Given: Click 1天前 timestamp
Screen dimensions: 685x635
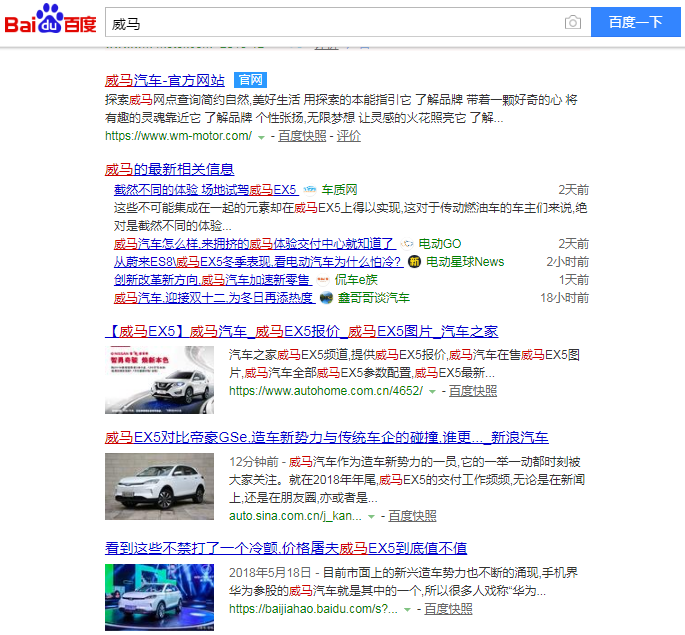Looking at the screenshot, I should coord(574,280).
